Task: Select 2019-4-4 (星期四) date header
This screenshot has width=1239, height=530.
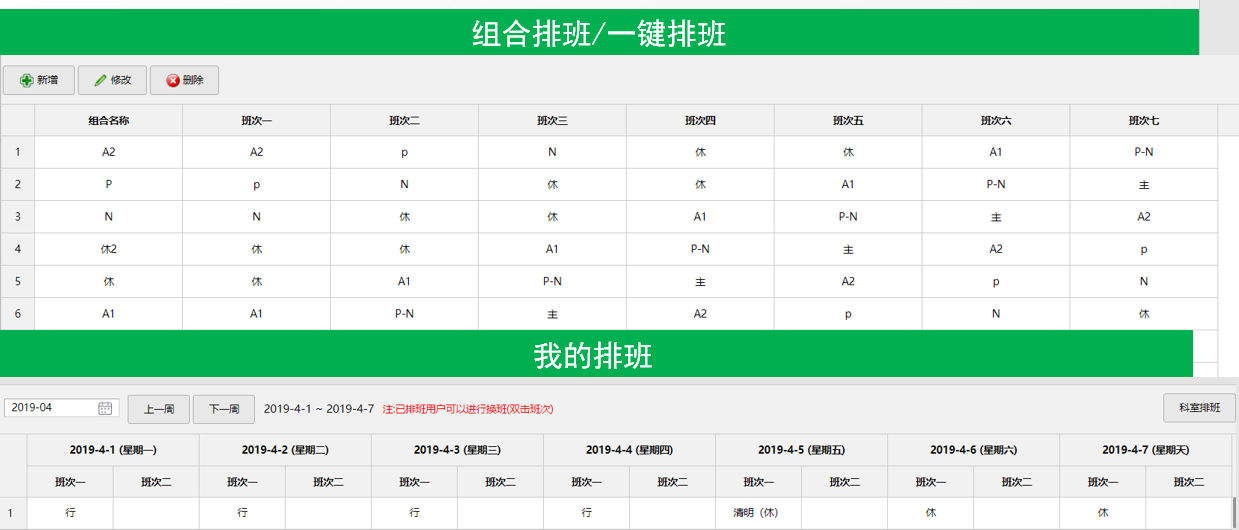Action: click(x=630, y=450)
